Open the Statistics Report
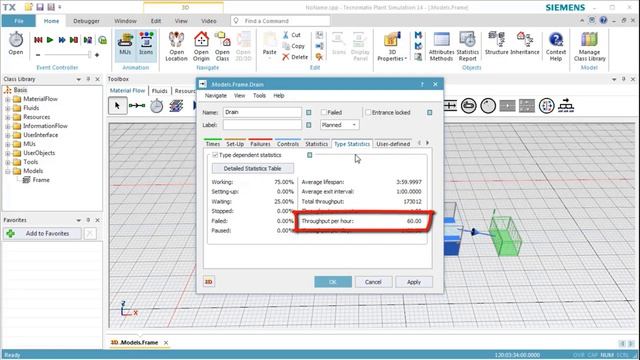Image resolution: width=640 pixels, height=360 pixels. 467,47
